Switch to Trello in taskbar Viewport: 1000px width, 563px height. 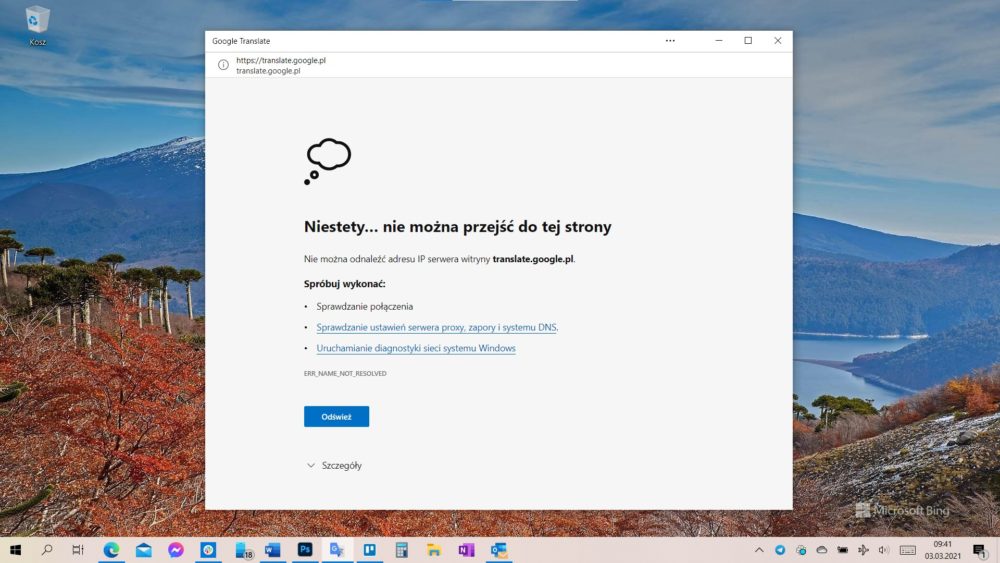point(369,550)
